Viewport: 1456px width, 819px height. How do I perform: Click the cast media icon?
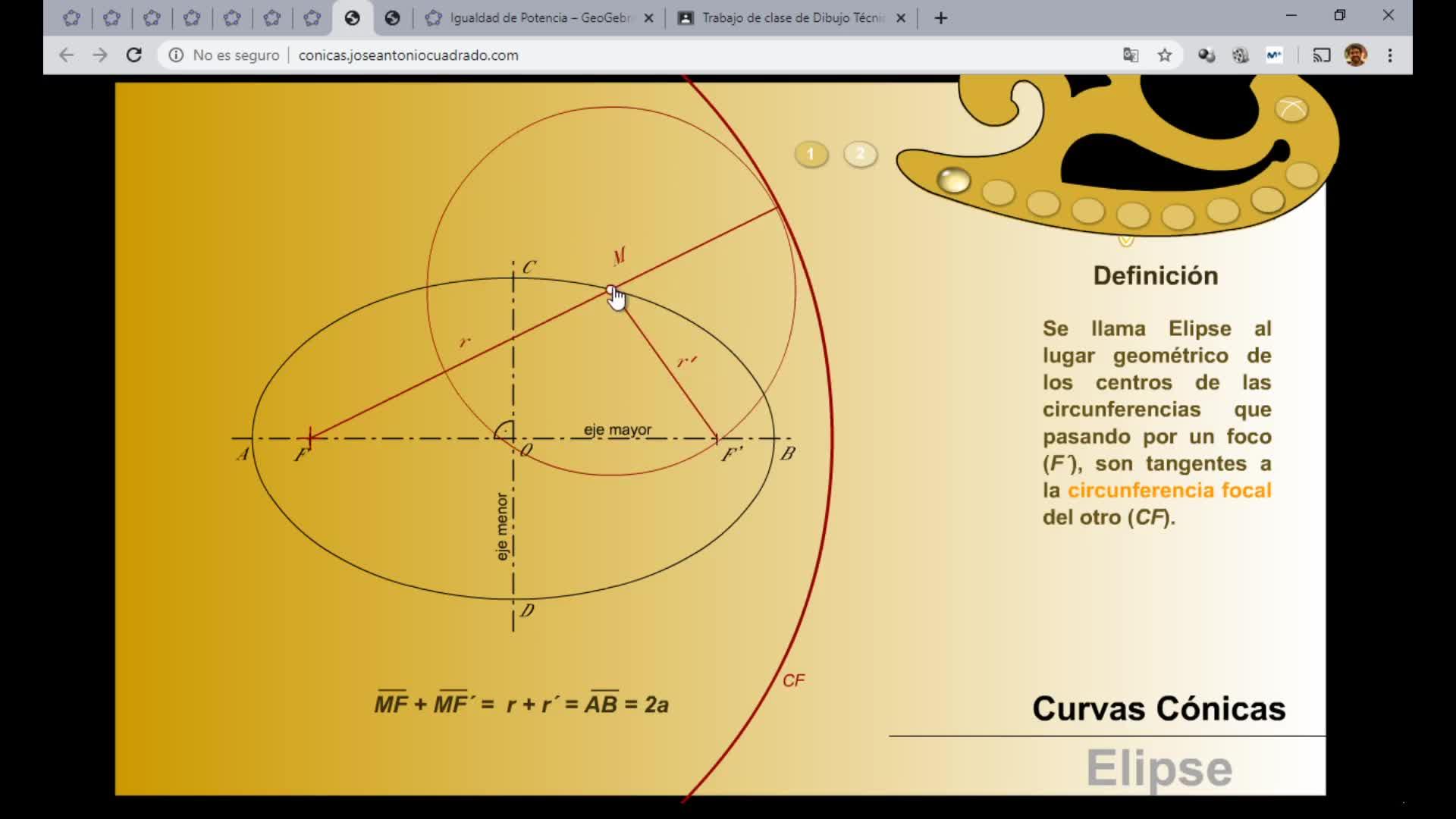point(1322,55)
